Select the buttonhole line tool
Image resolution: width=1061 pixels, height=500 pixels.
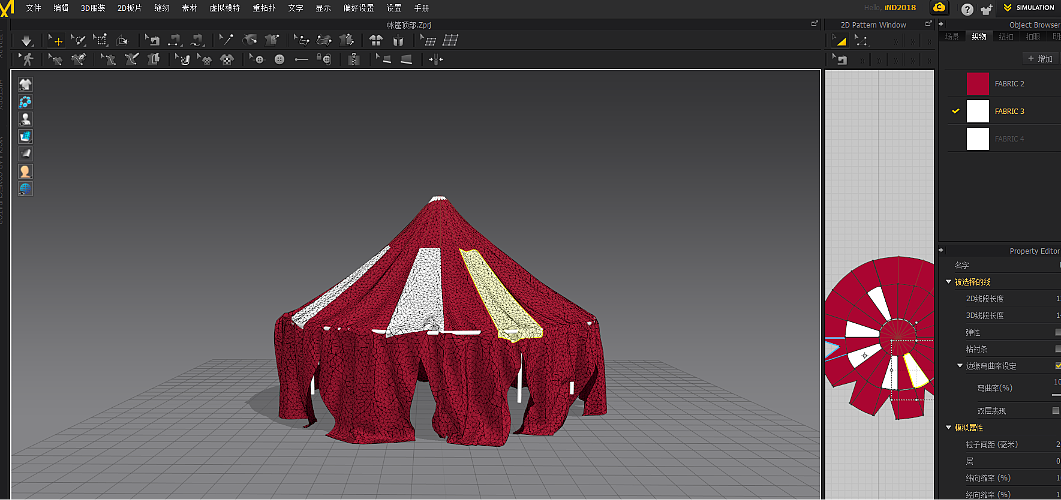pyautogui.click(x=302, y=60)
